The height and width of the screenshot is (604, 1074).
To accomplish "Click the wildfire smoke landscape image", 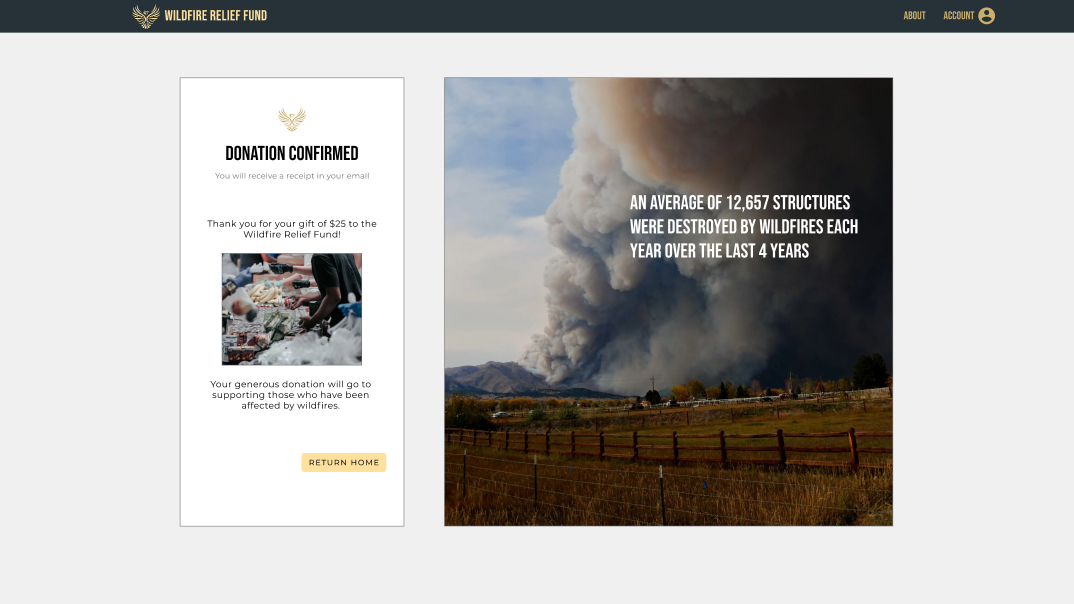I will (x=669, y=302).
